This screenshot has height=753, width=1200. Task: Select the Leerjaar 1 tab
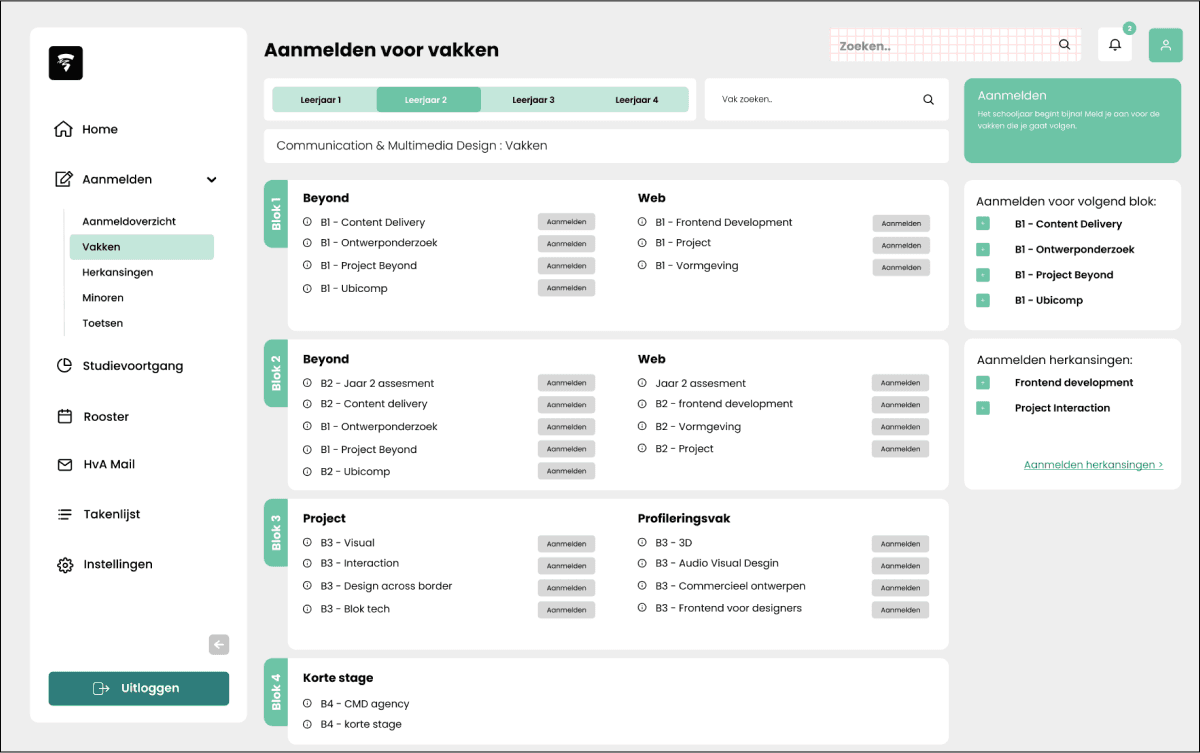pos(321,100)
